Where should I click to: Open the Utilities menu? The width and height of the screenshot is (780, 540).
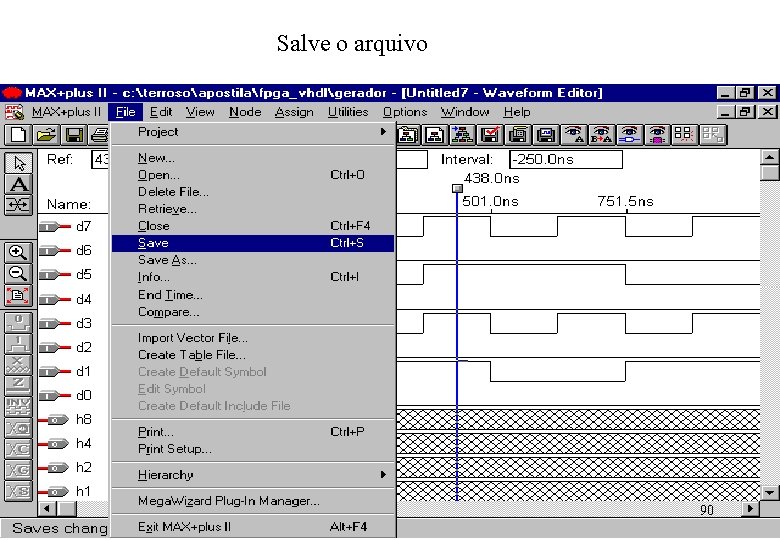point(348,112)
